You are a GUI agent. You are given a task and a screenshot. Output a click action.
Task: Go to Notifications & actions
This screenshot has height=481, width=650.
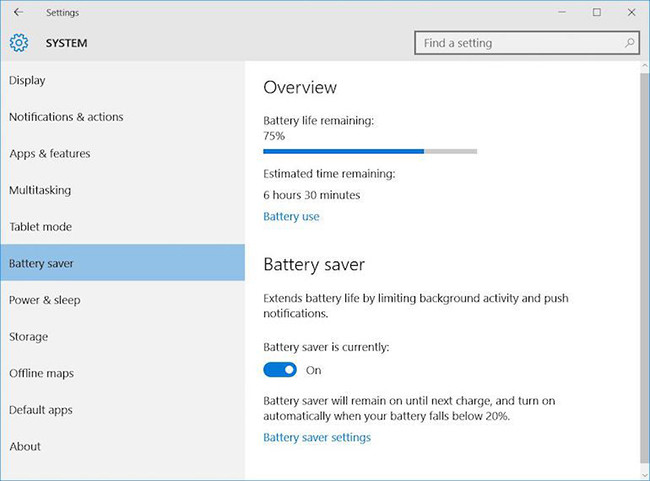pyautogui.click(x=66, y=117)
